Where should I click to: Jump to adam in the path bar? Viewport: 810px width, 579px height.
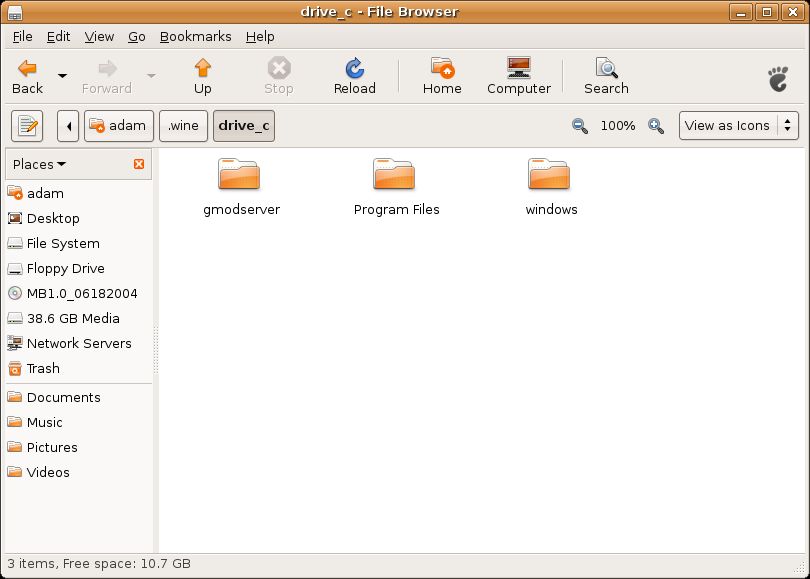[118, 126]
